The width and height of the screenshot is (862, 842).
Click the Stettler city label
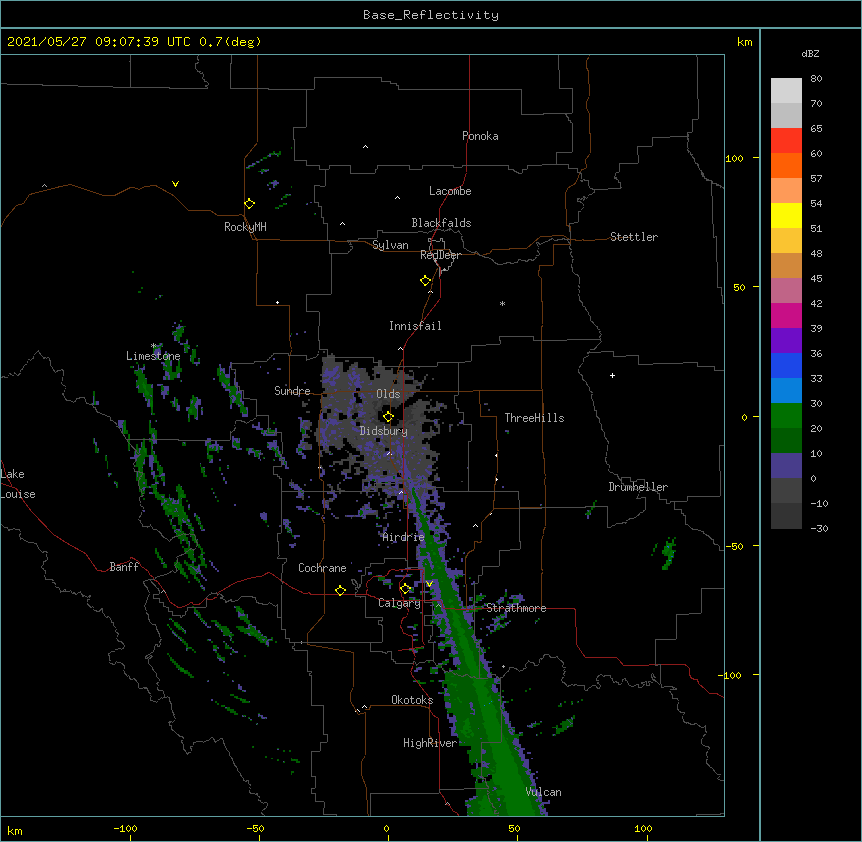click(x=634, y=237)
